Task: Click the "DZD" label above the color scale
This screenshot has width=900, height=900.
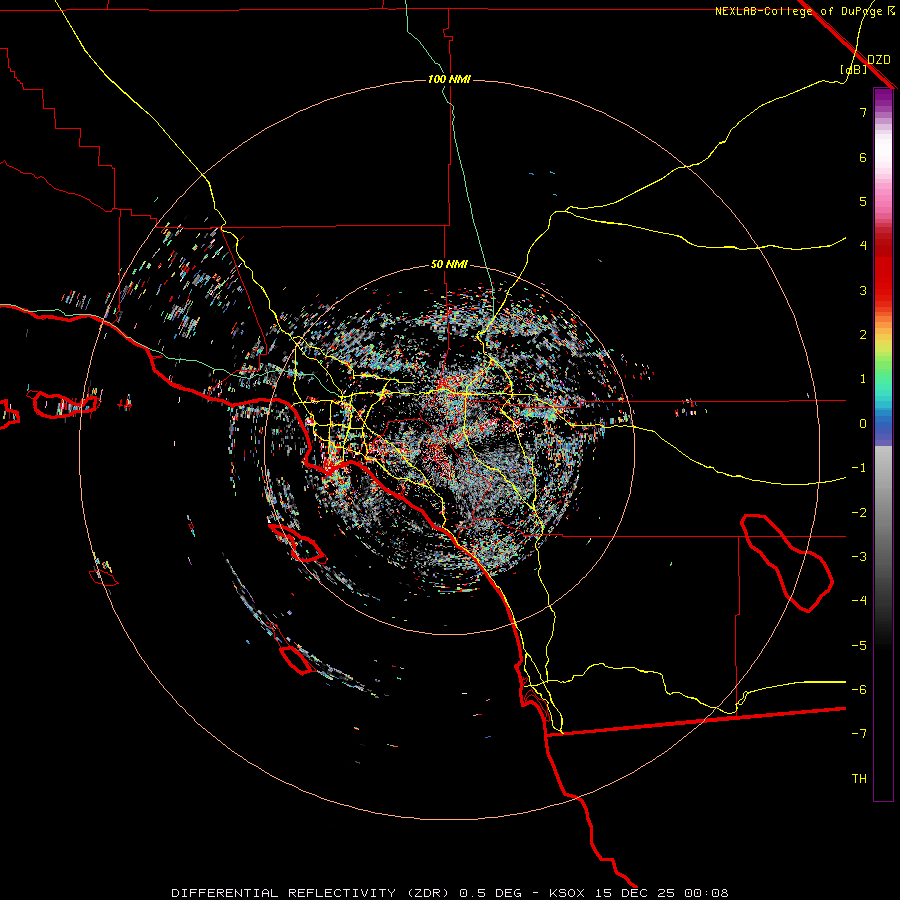Action: (879, 60)
